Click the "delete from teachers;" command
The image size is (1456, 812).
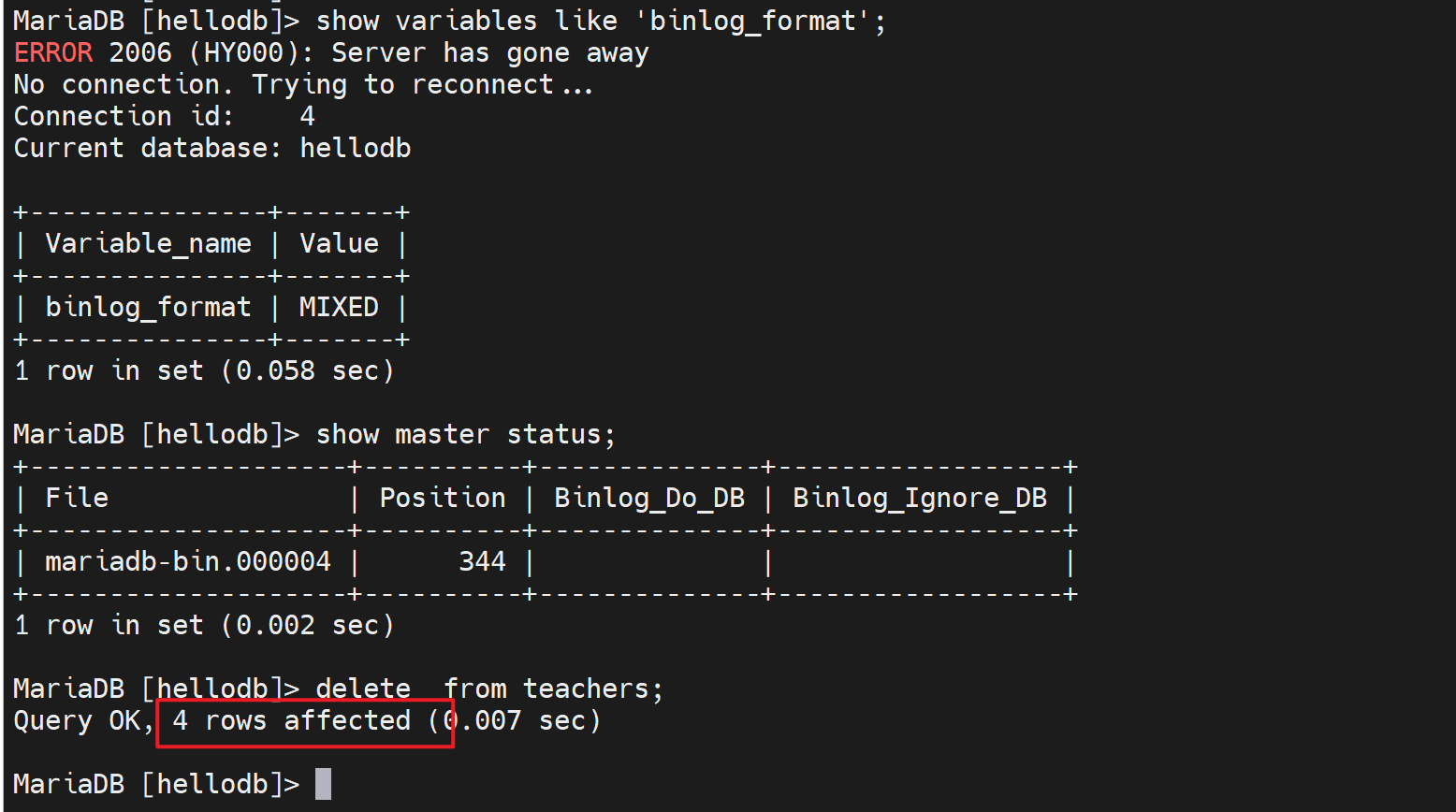point(489,689)
